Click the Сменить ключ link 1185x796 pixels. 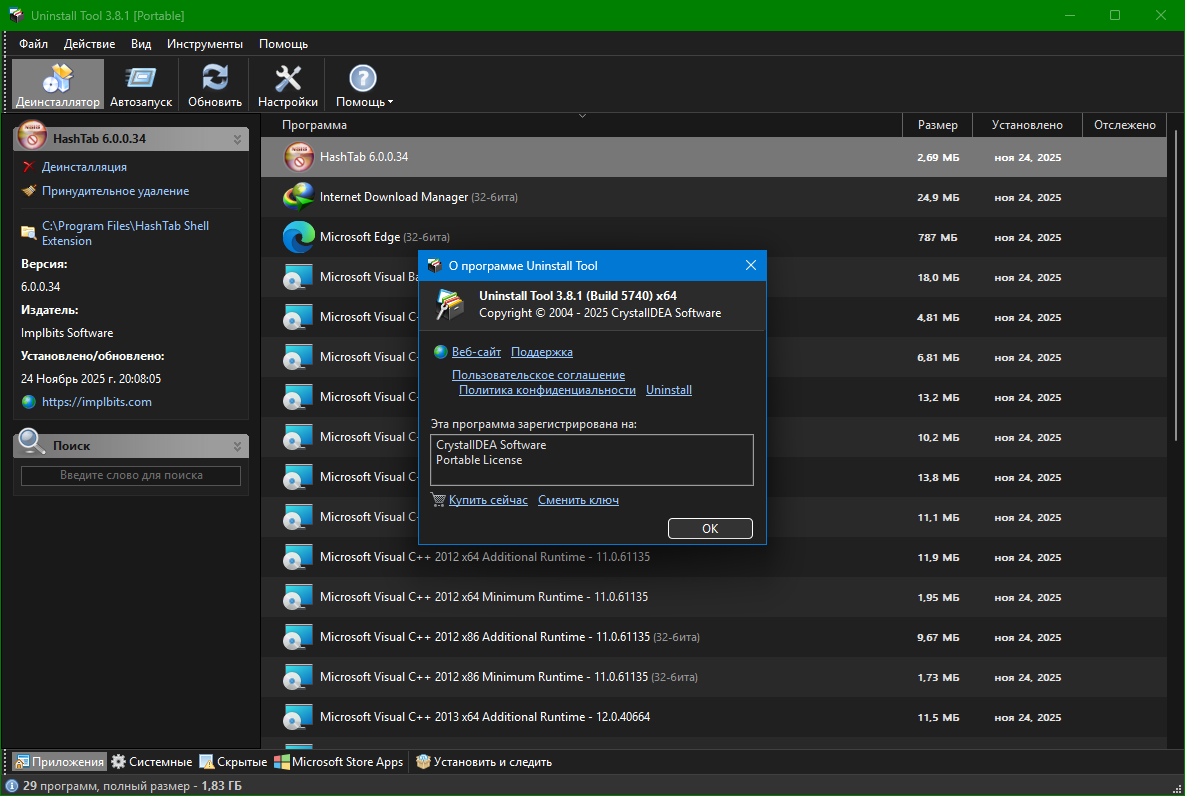coord(578,500)
